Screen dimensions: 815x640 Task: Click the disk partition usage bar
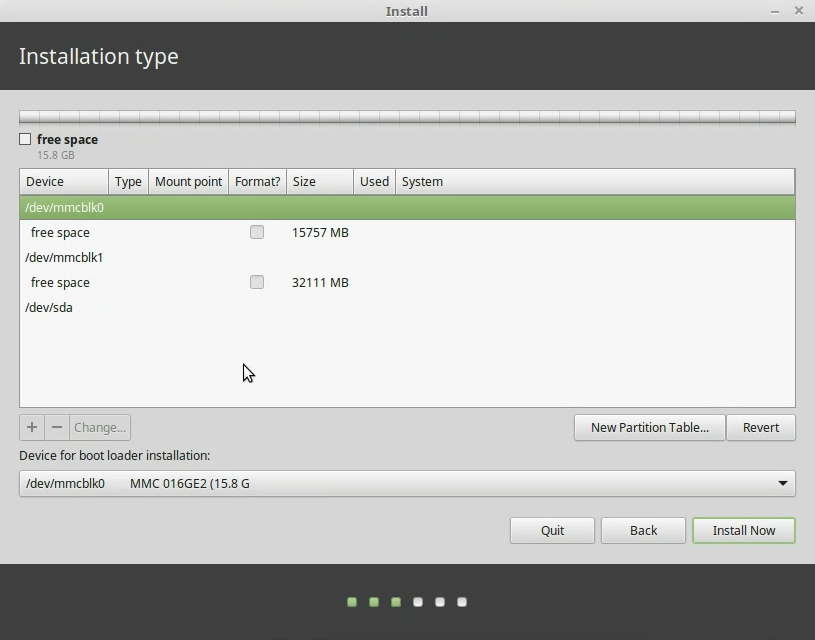pos(407,117)
